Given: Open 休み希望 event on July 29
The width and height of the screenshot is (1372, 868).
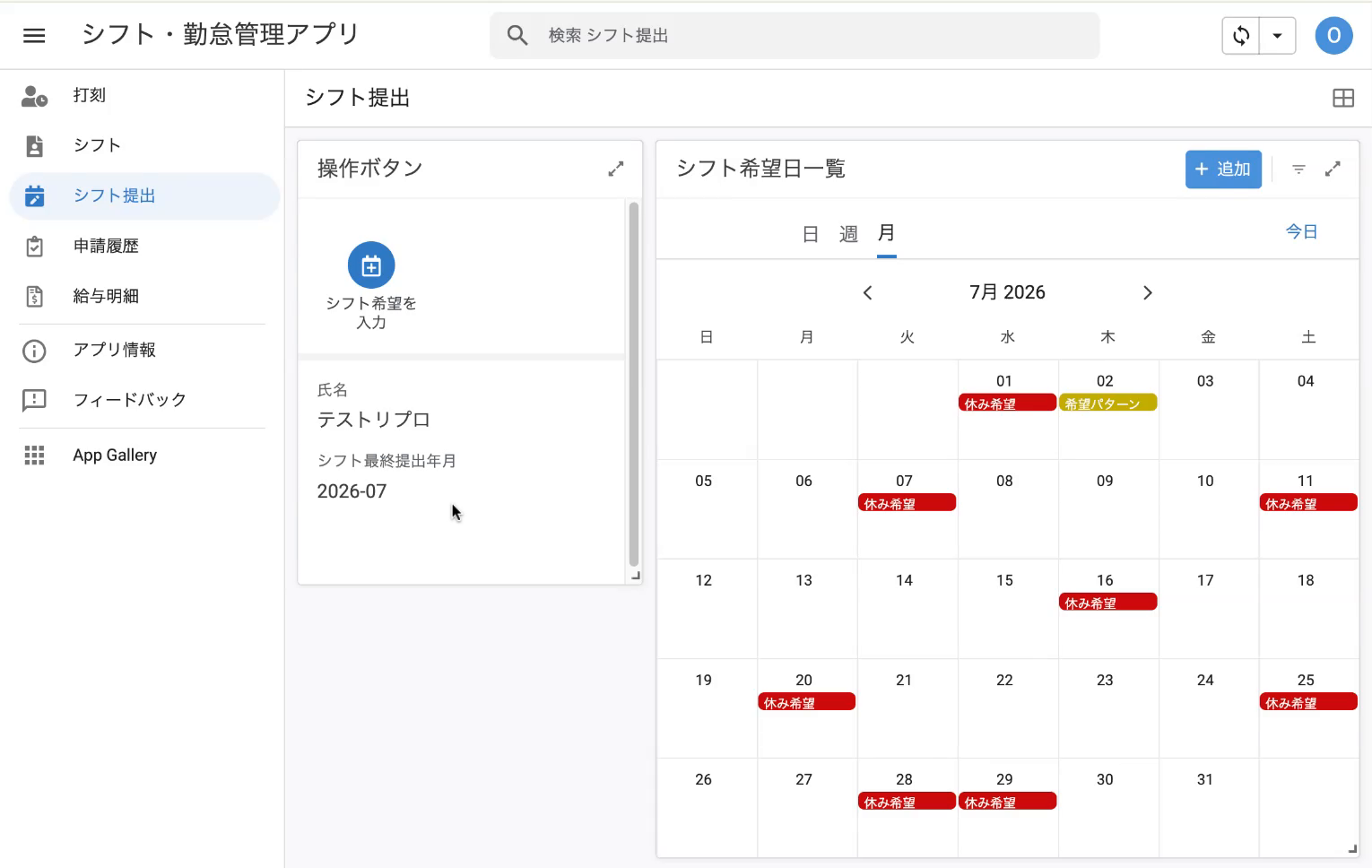Looking at the screenshot, I should click(x=1007, y=802).
